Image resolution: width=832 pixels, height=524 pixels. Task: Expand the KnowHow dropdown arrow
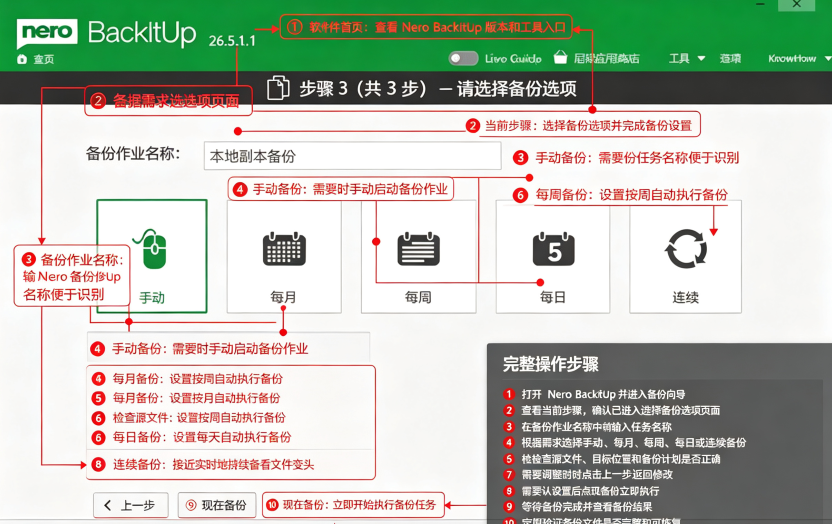coord(828,58)
